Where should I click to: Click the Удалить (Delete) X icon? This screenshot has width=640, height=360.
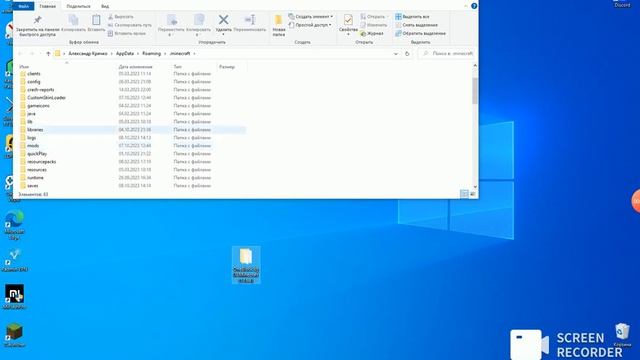(223, 20)
